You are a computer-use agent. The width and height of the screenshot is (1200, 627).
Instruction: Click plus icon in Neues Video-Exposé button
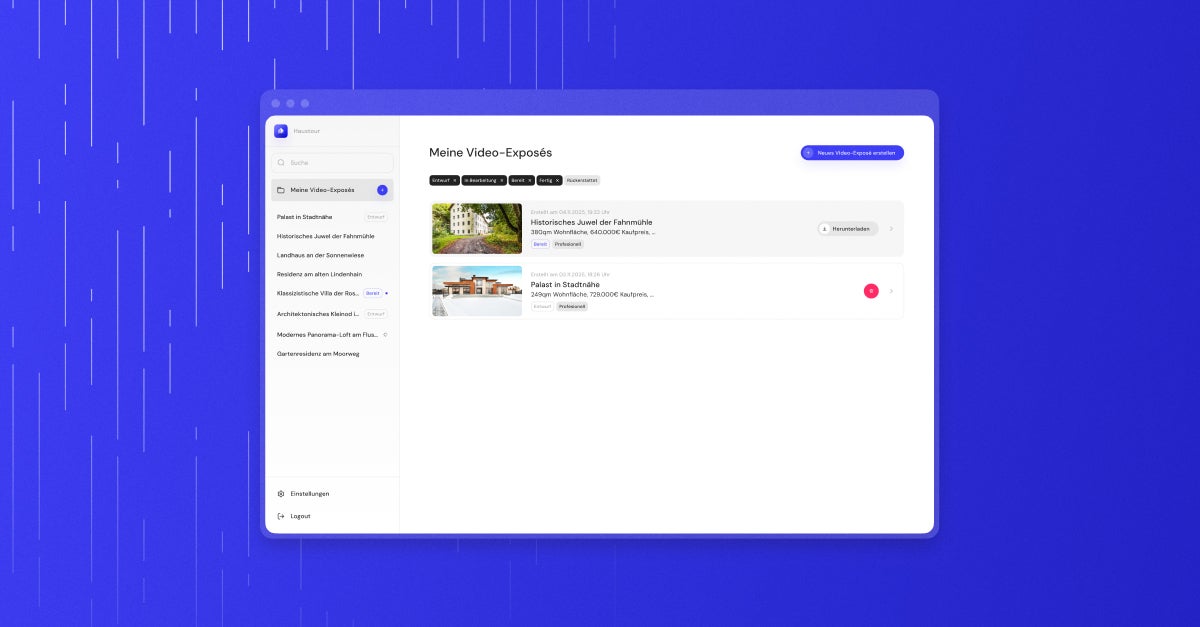point(809,153)
